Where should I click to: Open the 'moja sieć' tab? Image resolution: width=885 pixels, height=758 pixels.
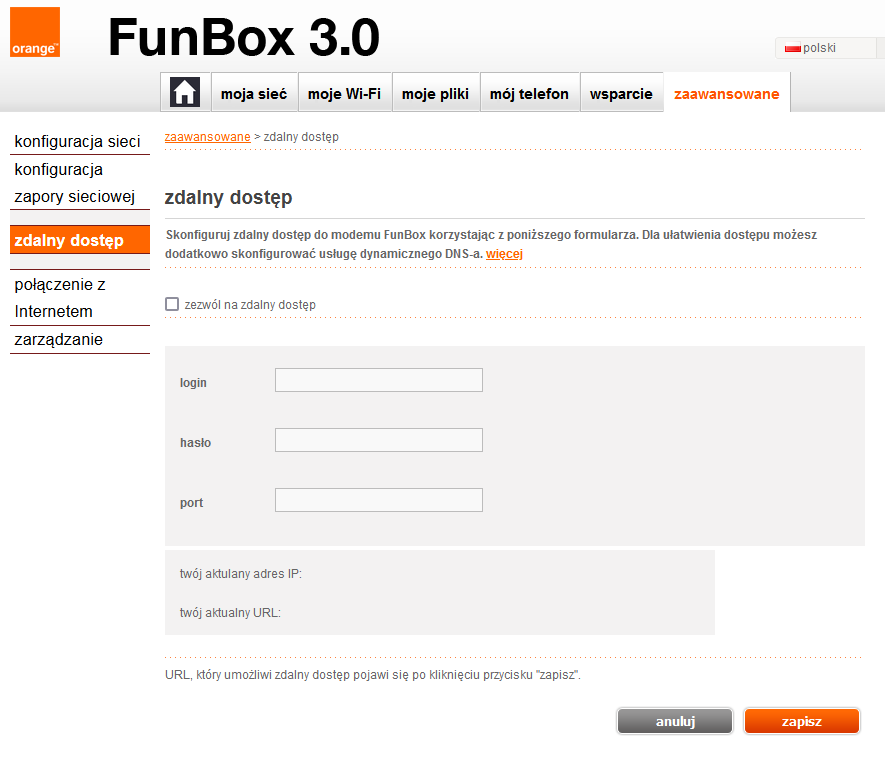254,94
